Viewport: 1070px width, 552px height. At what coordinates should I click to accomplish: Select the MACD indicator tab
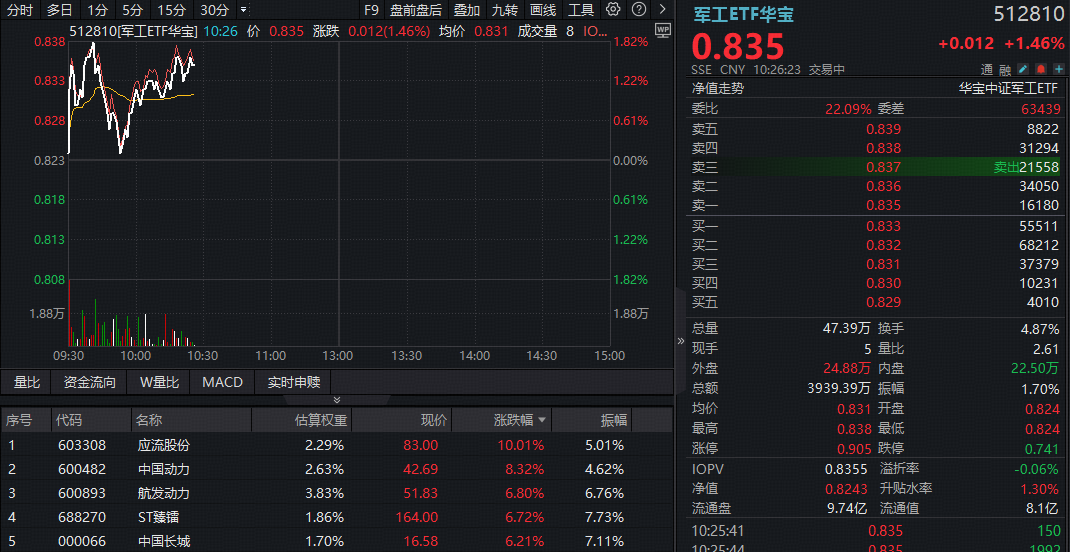(222, 382)
